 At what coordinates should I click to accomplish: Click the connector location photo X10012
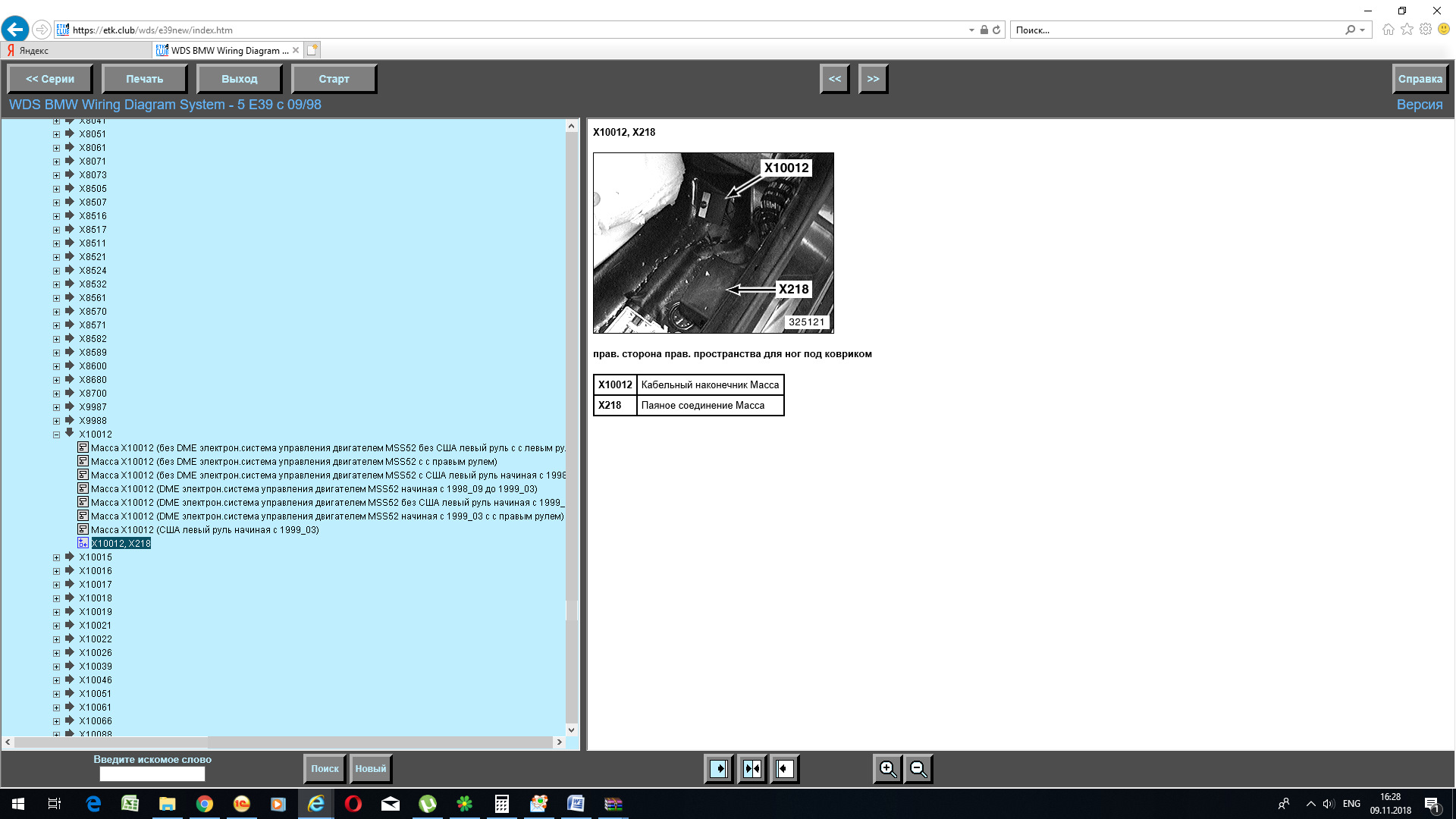(713, 243)
